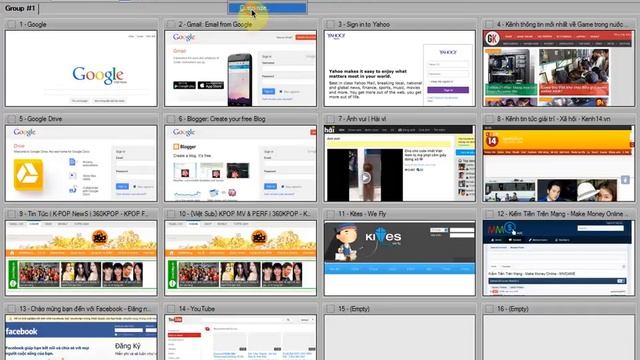Open the Kites site thumbnail

[400, 258]
